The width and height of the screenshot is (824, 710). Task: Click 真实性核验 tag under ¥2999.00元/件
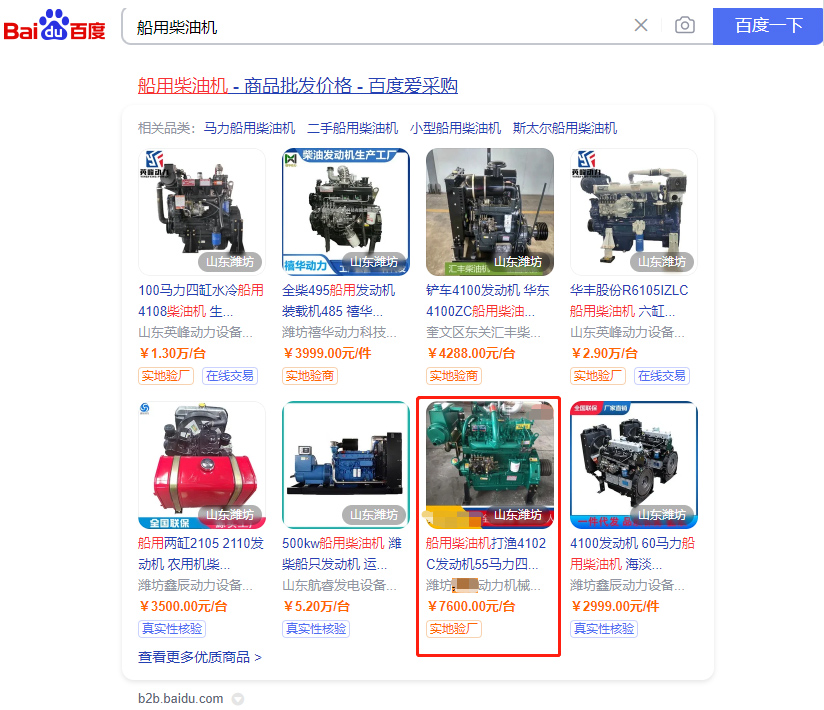pos(604,629)
